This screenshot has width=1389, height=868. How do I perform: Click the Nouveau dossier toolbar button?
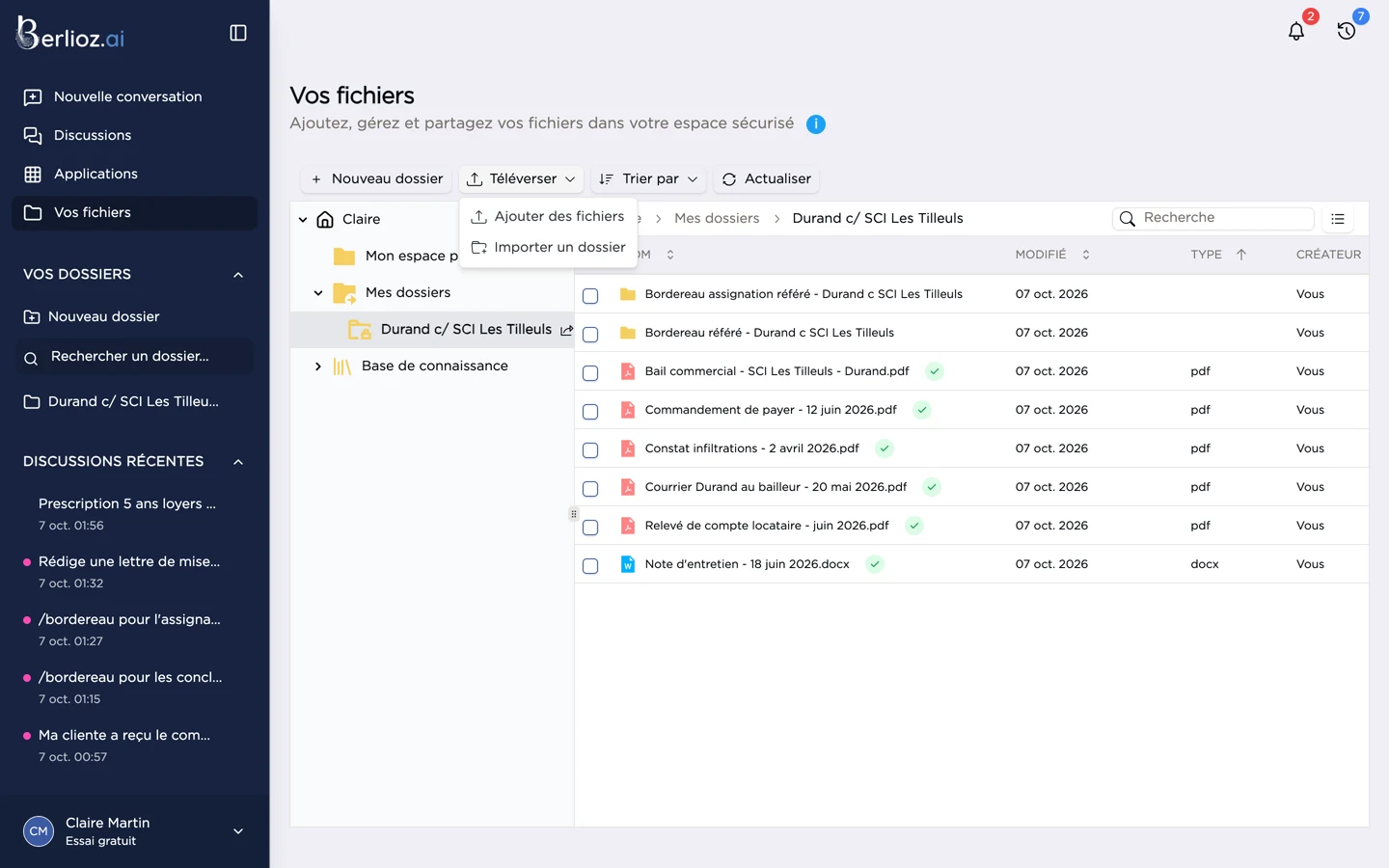(x=376, y=179)
